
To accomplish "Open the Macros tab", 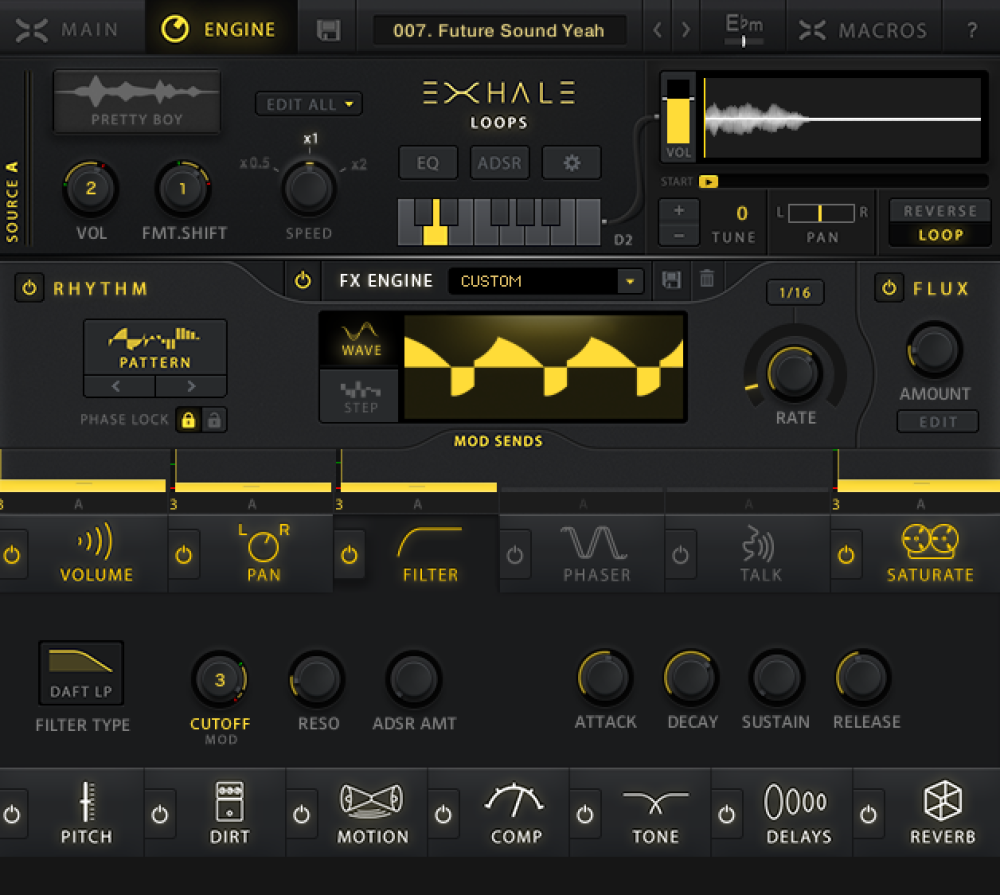I will point(860,30).
